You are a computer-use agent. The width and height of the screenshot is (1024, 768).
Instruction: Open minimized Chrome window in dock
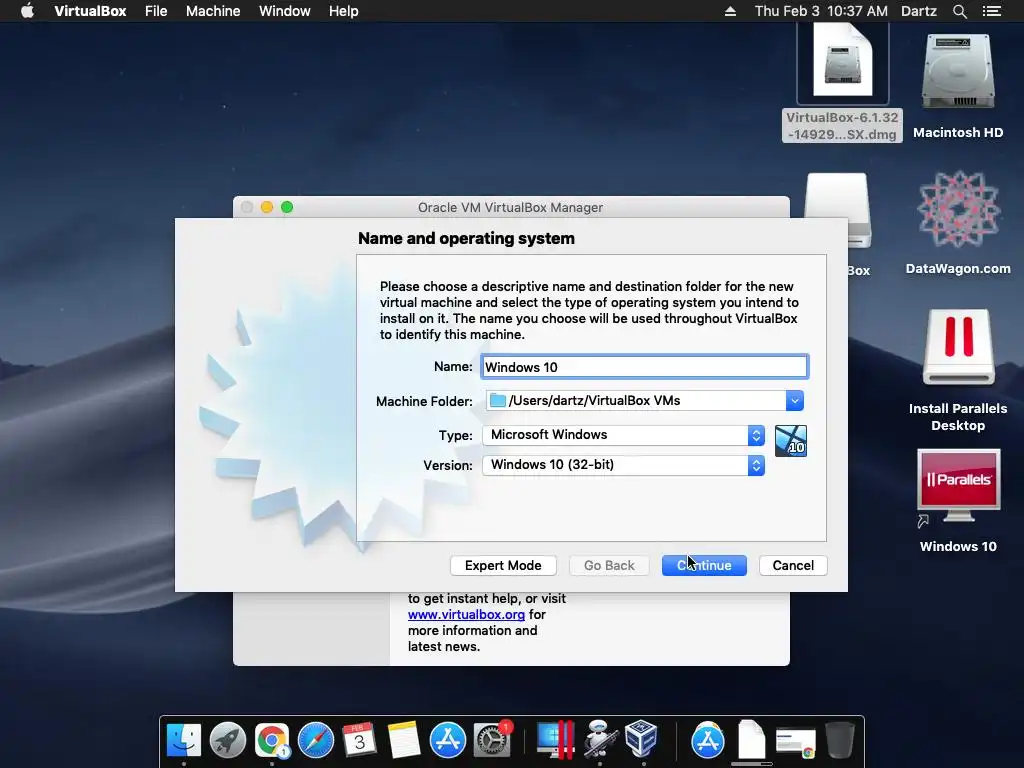click(x=795, y=743)
